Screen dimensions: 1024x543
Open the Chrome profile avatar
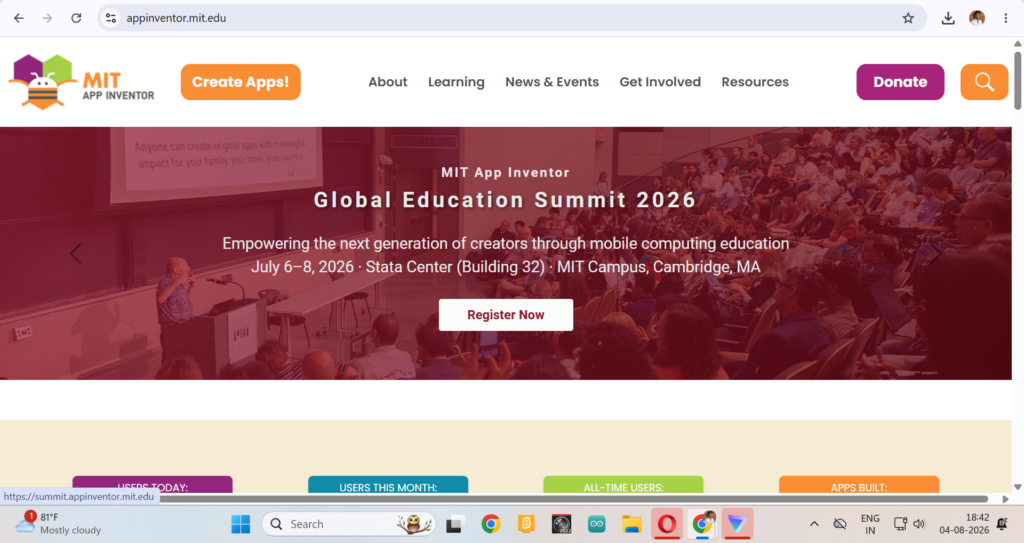(977, 18)
